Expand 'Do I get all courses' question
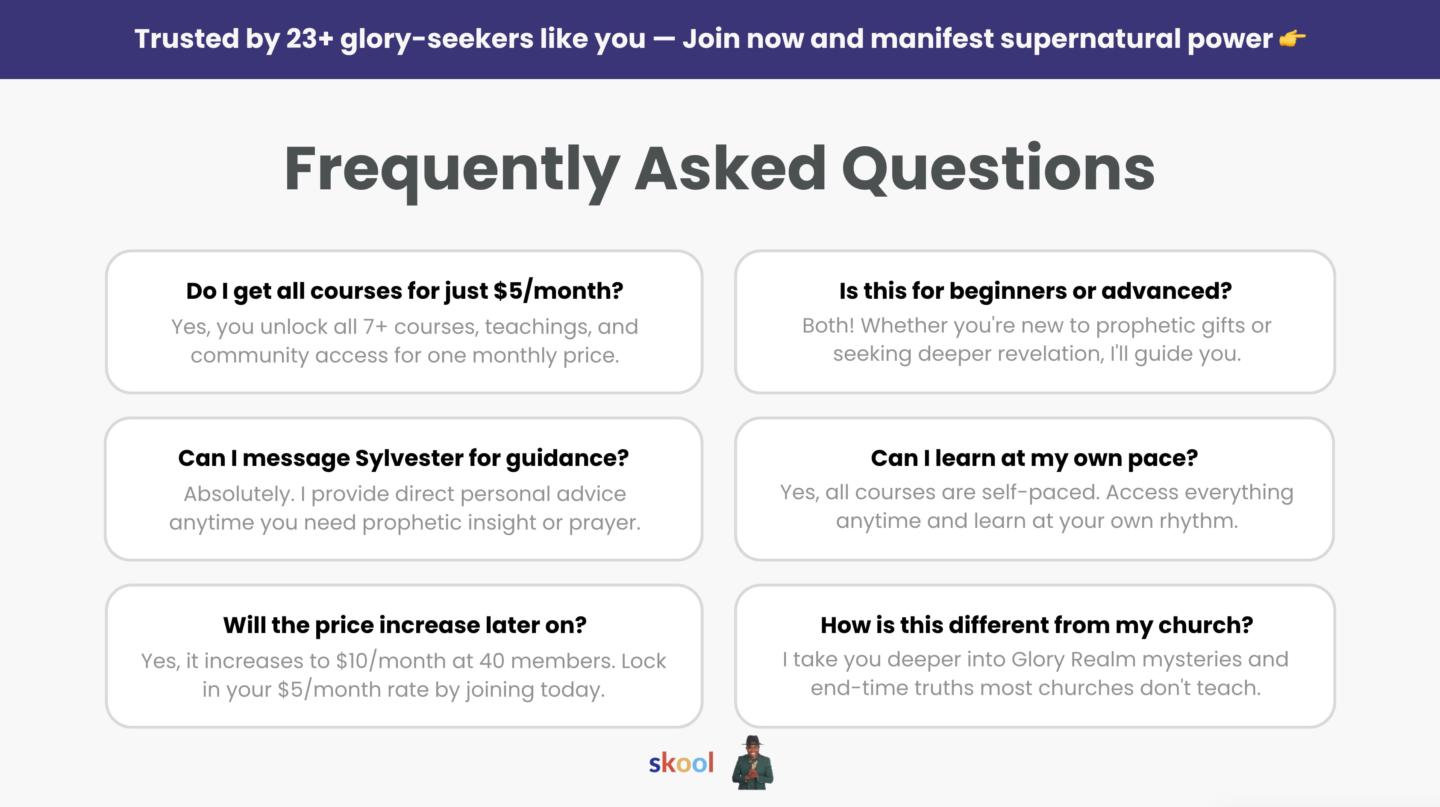 (404, 291)
